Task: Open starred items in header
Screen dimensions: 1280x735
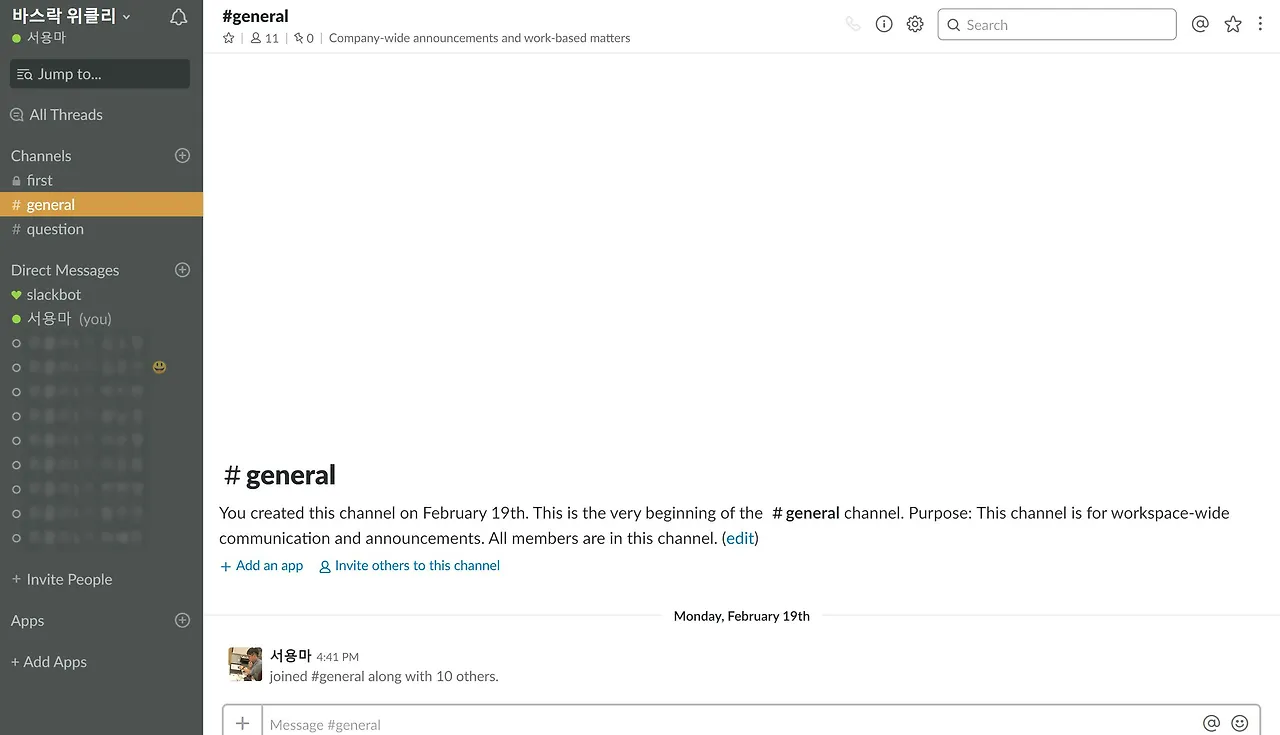Action: (x=1233, y=24)
